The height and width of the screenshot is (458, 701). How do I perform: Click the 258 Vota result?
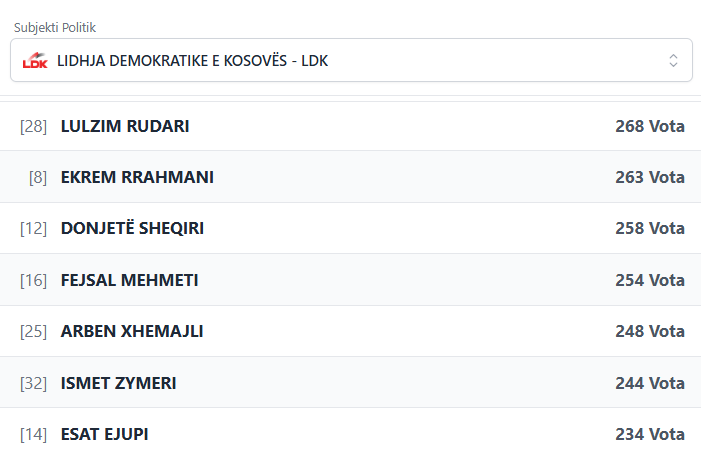pos(650,228)
